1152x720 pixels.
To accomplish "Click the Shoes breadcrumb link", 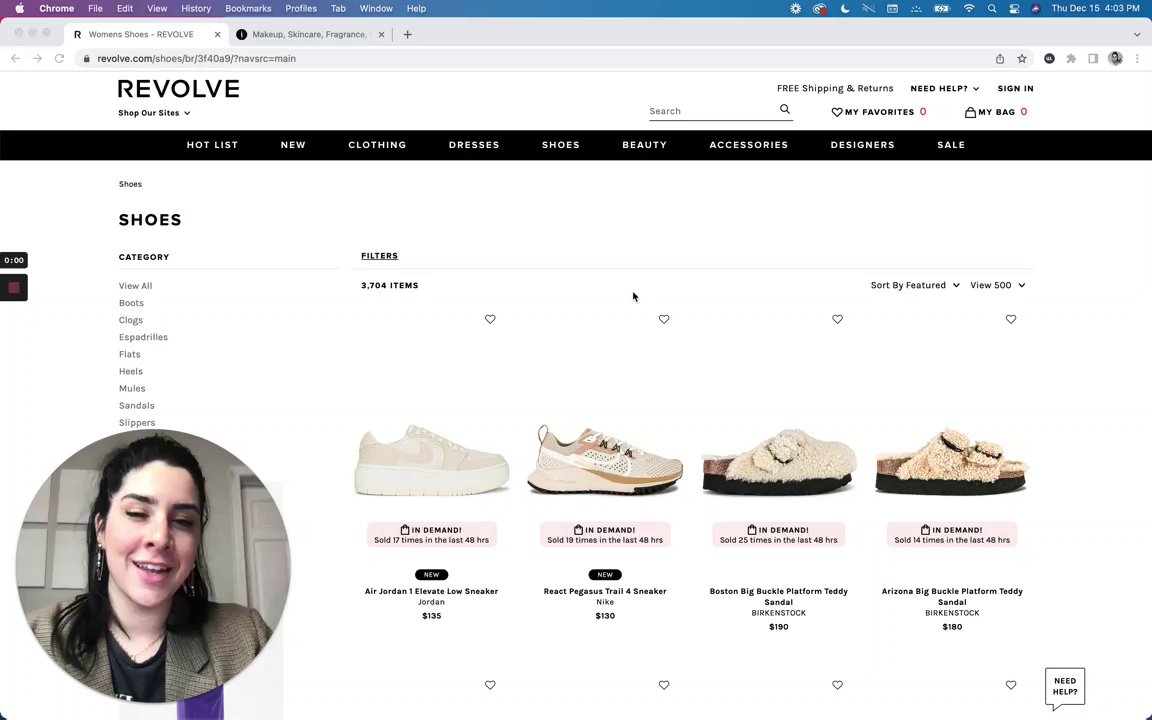I will [x=130, y=184].
